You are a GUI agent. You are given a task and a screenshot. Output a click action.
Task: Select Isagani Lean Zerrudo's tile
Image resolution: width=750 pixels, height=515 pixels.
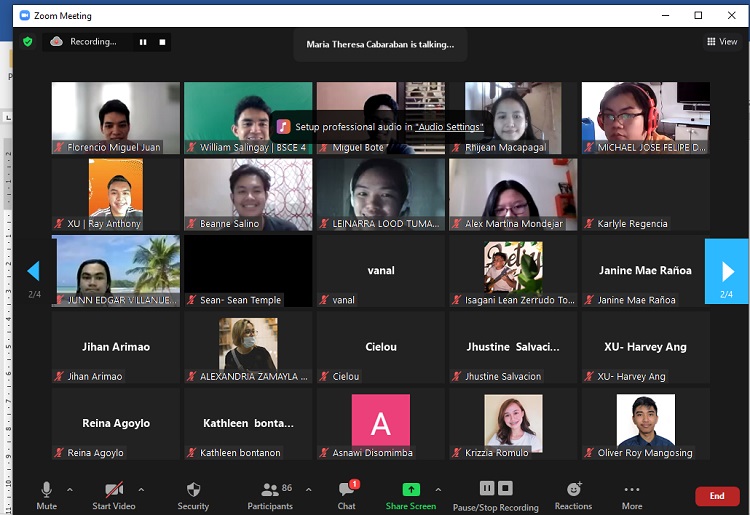click(x=513, y=271)
